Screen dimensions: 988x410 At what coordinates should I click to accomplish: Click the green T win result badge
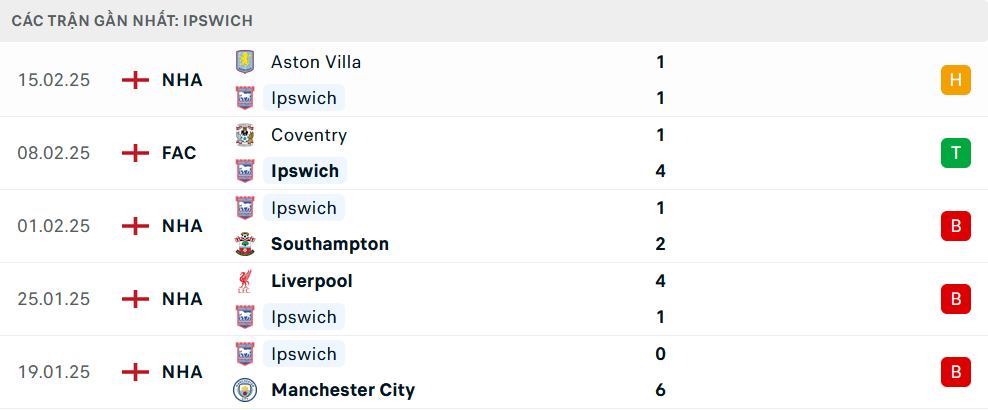[956, 153]
